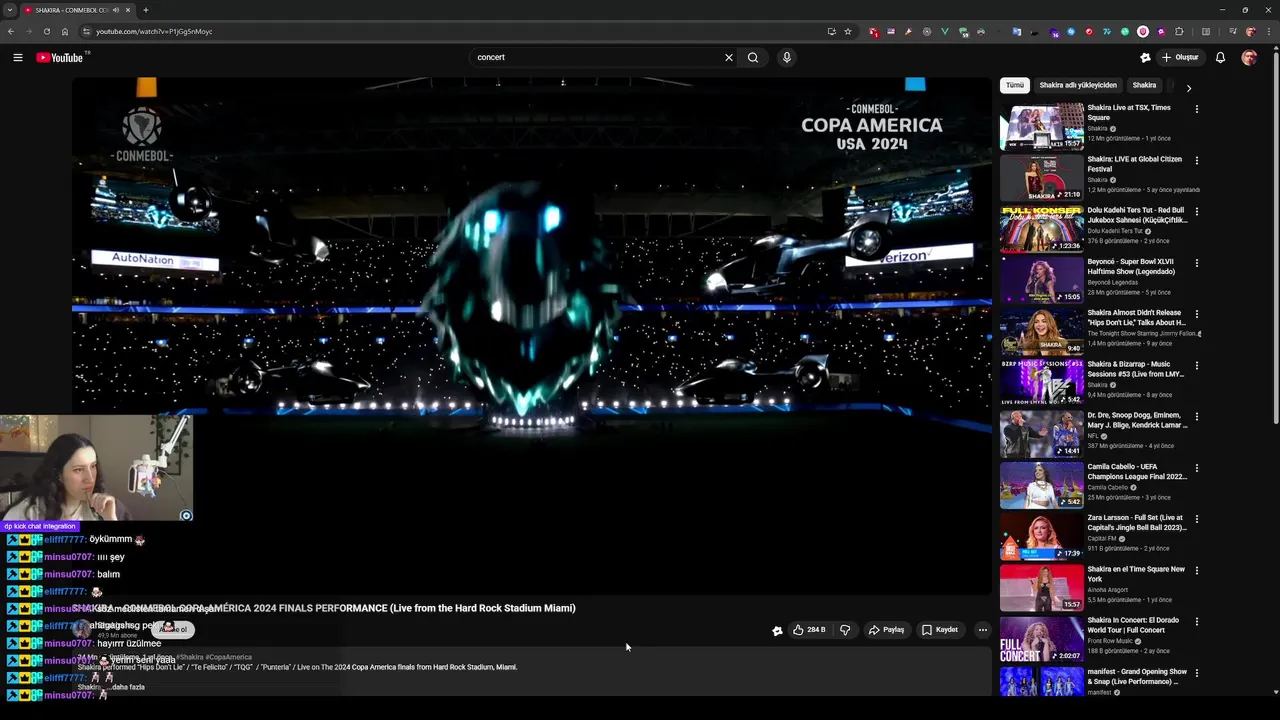Click the install/cast screen icon in address bar
Screen dimensions: 1280x720
(x=831, y=31)
